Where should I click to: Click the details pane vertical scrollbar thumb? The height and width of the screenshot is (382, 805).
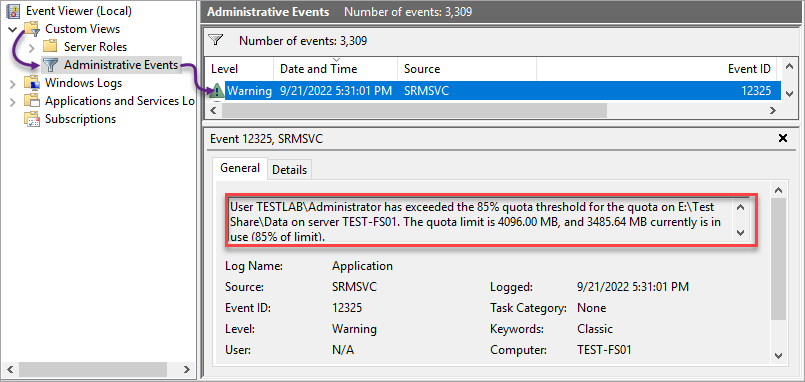point(778,259)
